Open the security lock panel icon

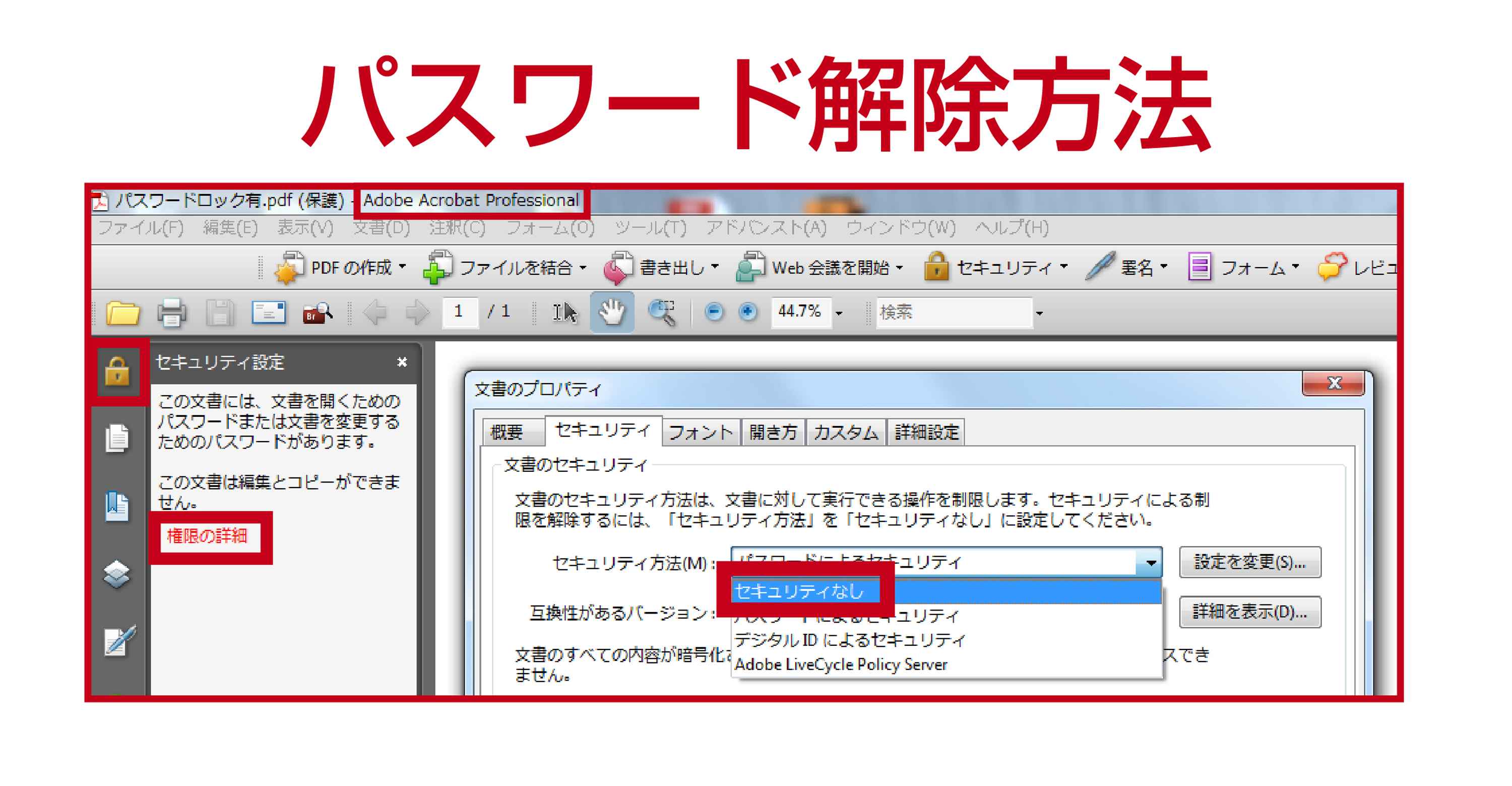117,371
